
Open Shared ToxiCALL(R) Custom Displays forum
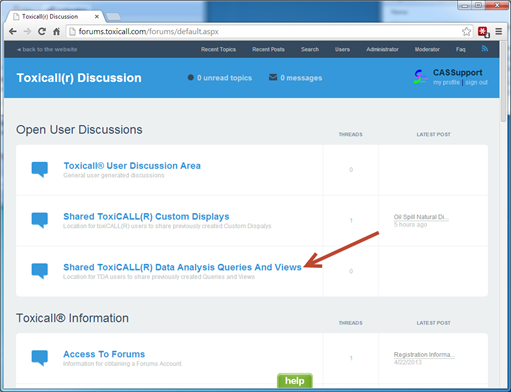(146, 216)
